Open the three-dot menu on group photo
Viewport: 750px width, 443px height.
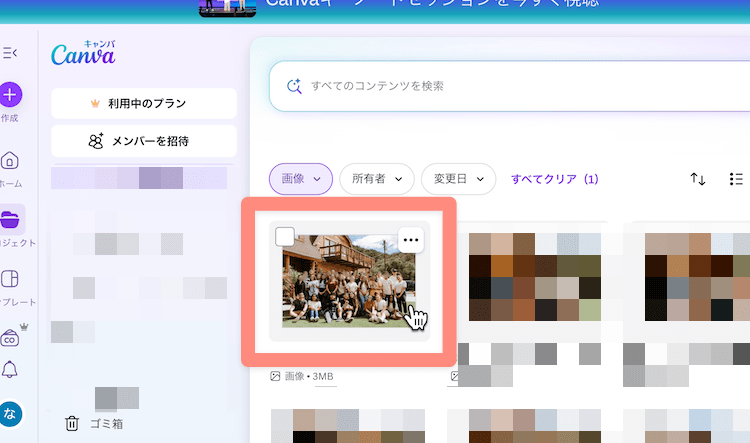click(411, 240)
